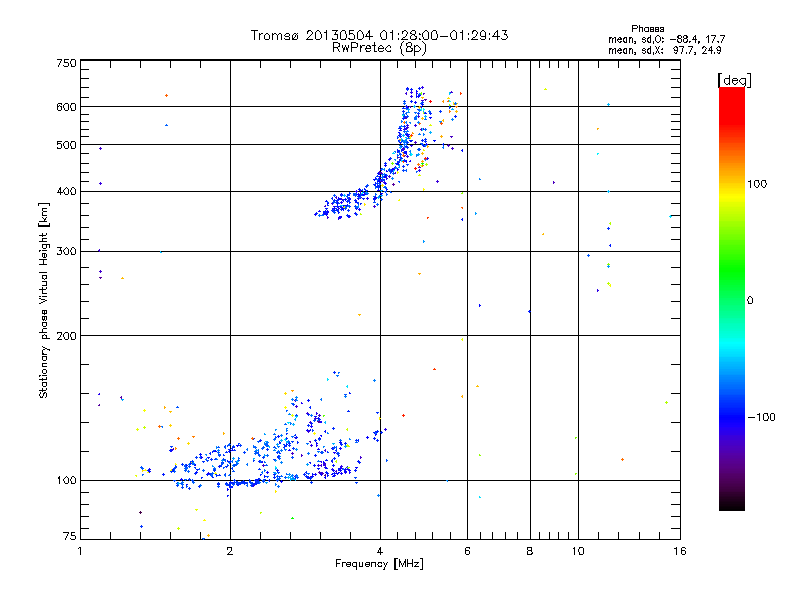Click the y-axis tick label '300'
The width and height of the screenshot is (800, 600).
point(67,252)
